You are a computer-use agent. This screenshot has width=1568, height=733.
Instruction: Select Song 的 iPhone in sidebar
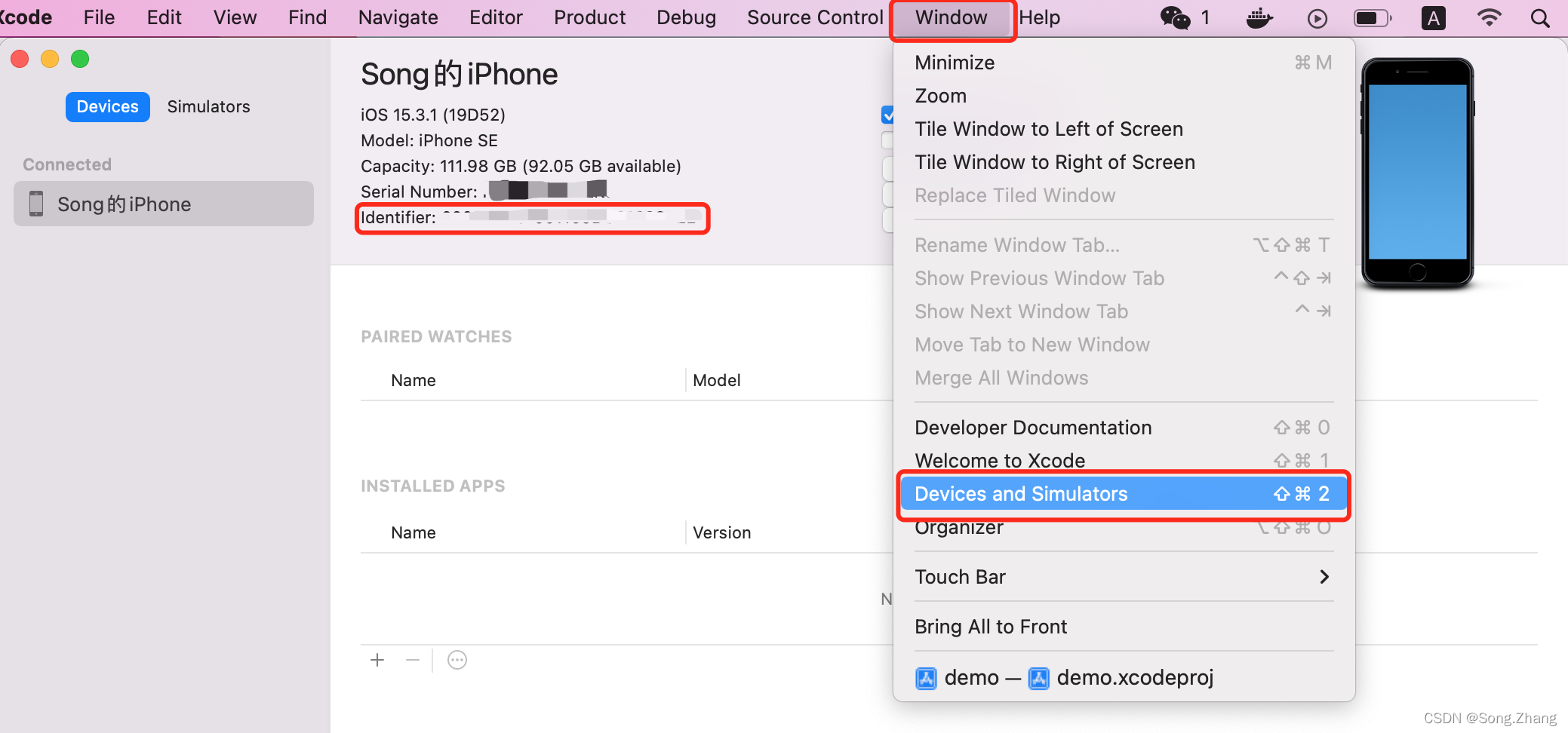pos(164,204)
